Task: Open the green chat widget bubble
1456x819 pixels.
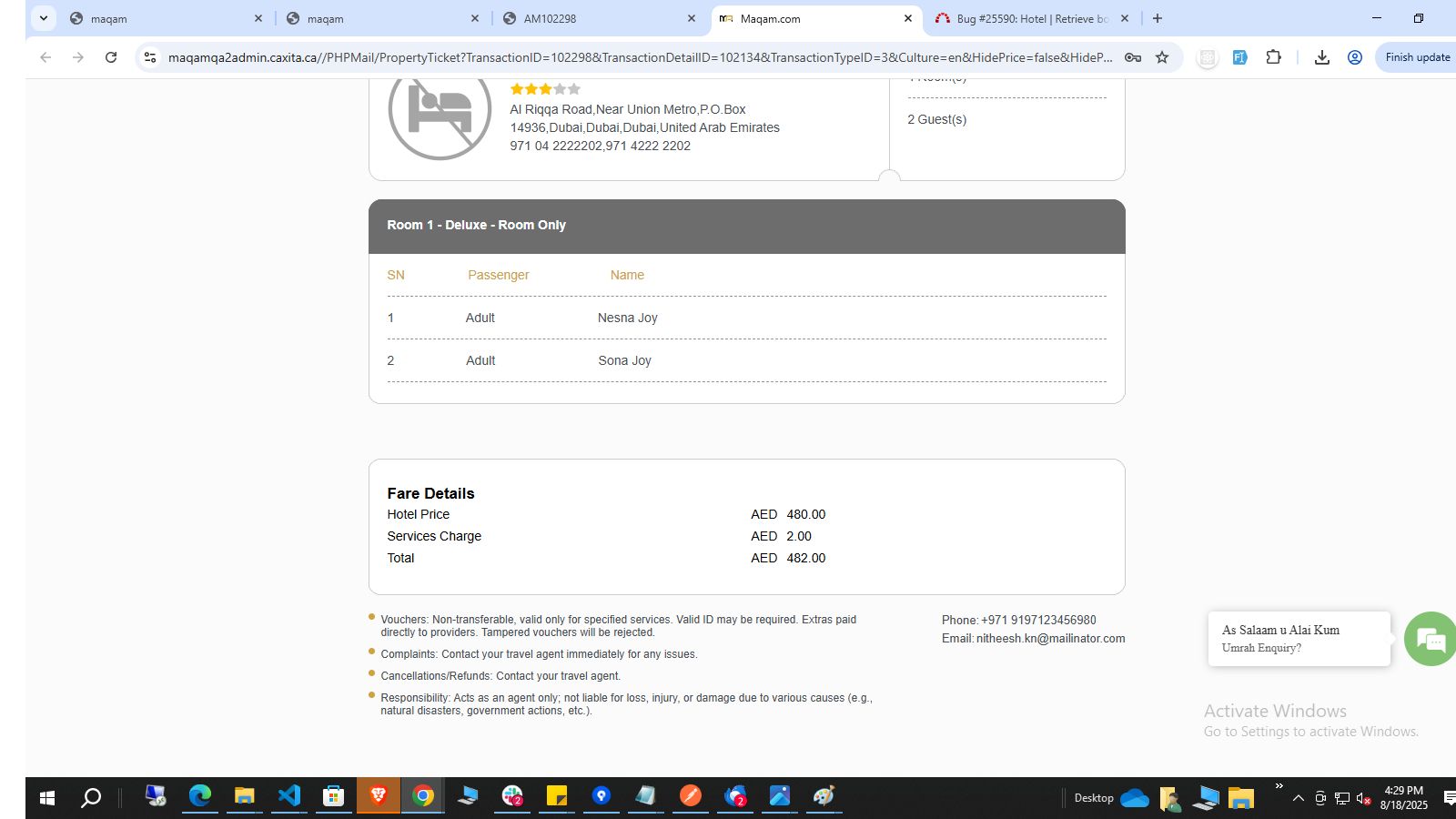Action: click(x=1430, y=639)
